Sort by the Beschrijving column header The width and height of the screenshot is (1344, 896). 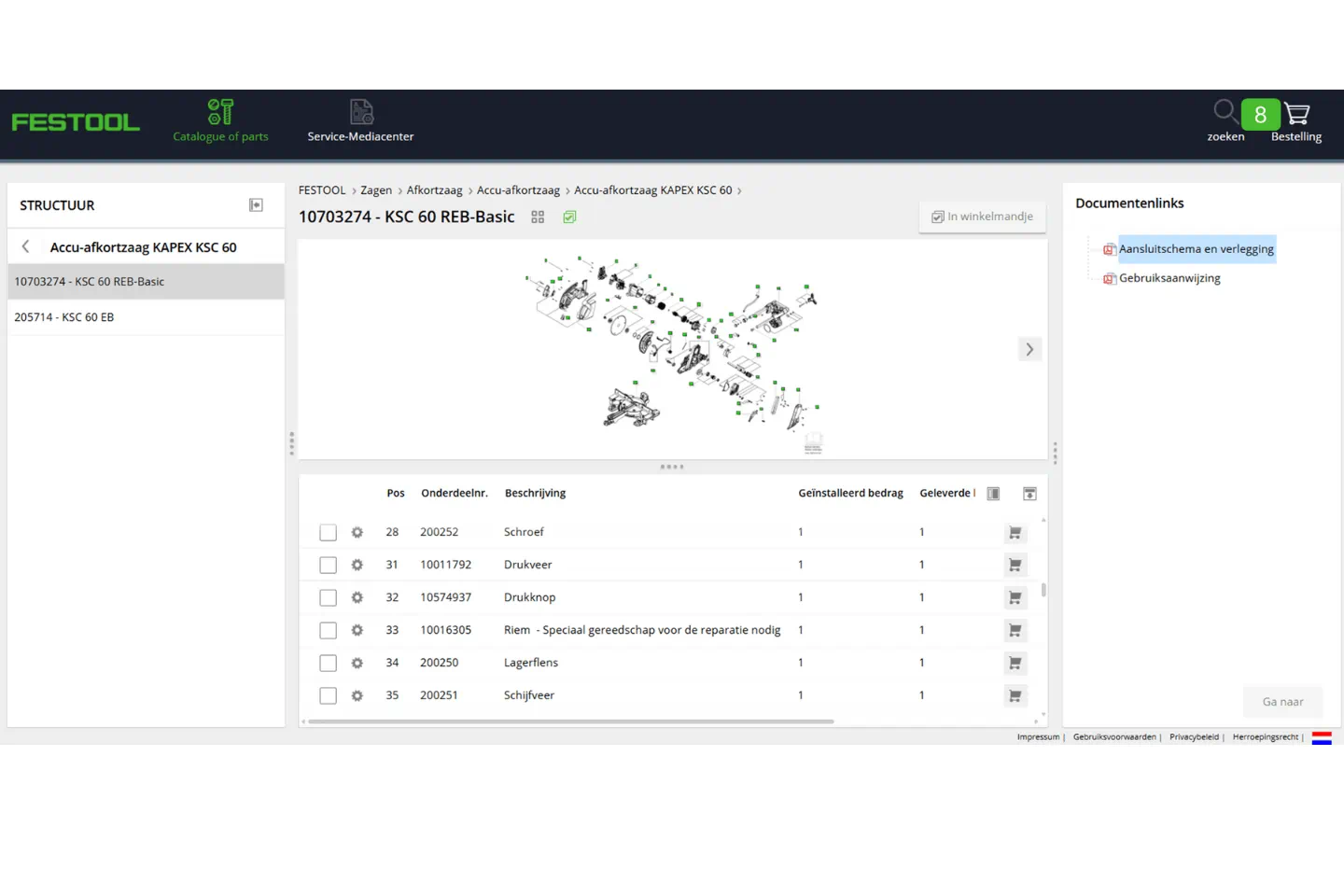click(x=535, y=494)
